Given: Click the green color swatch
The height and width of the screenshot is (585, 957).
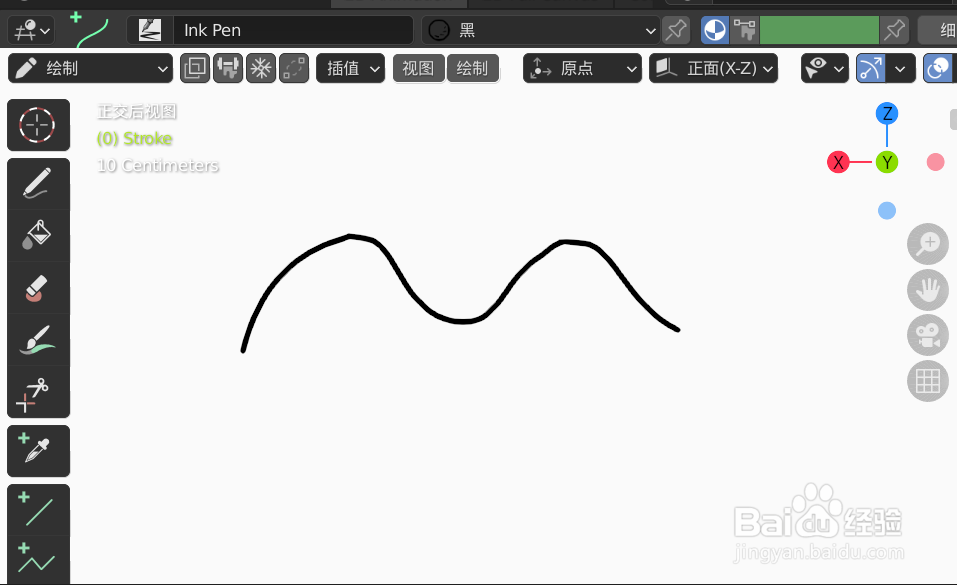Looking at the screenshot, I should (x=819, y=30).
